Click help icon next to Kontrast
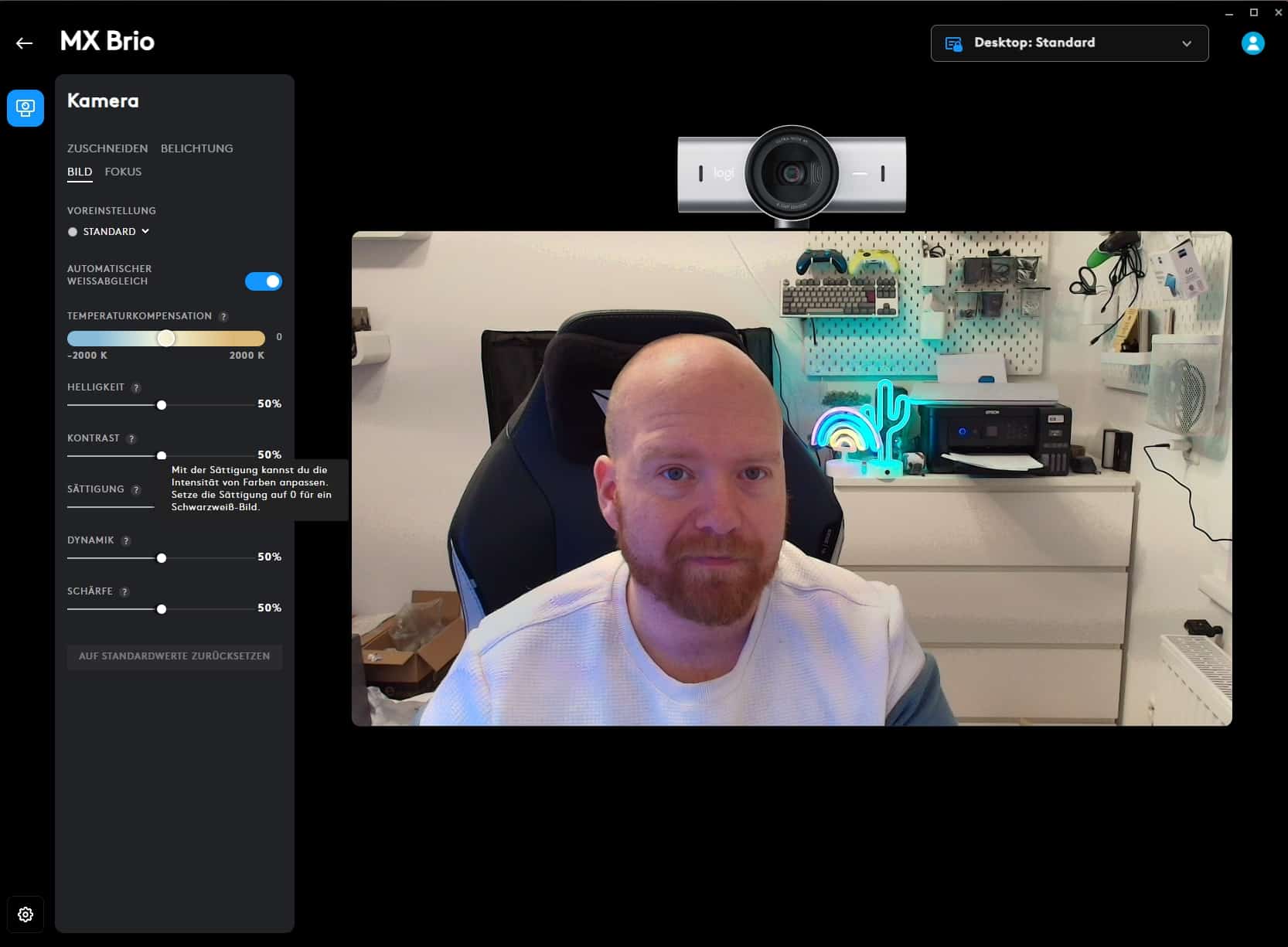This screenshot has width=1288, height=947. click(131, 439)
